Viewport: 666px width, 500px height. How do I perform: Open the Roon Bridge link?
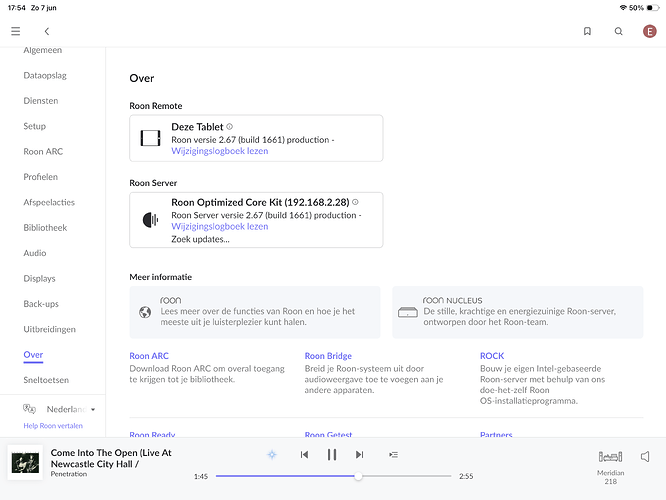328,356
